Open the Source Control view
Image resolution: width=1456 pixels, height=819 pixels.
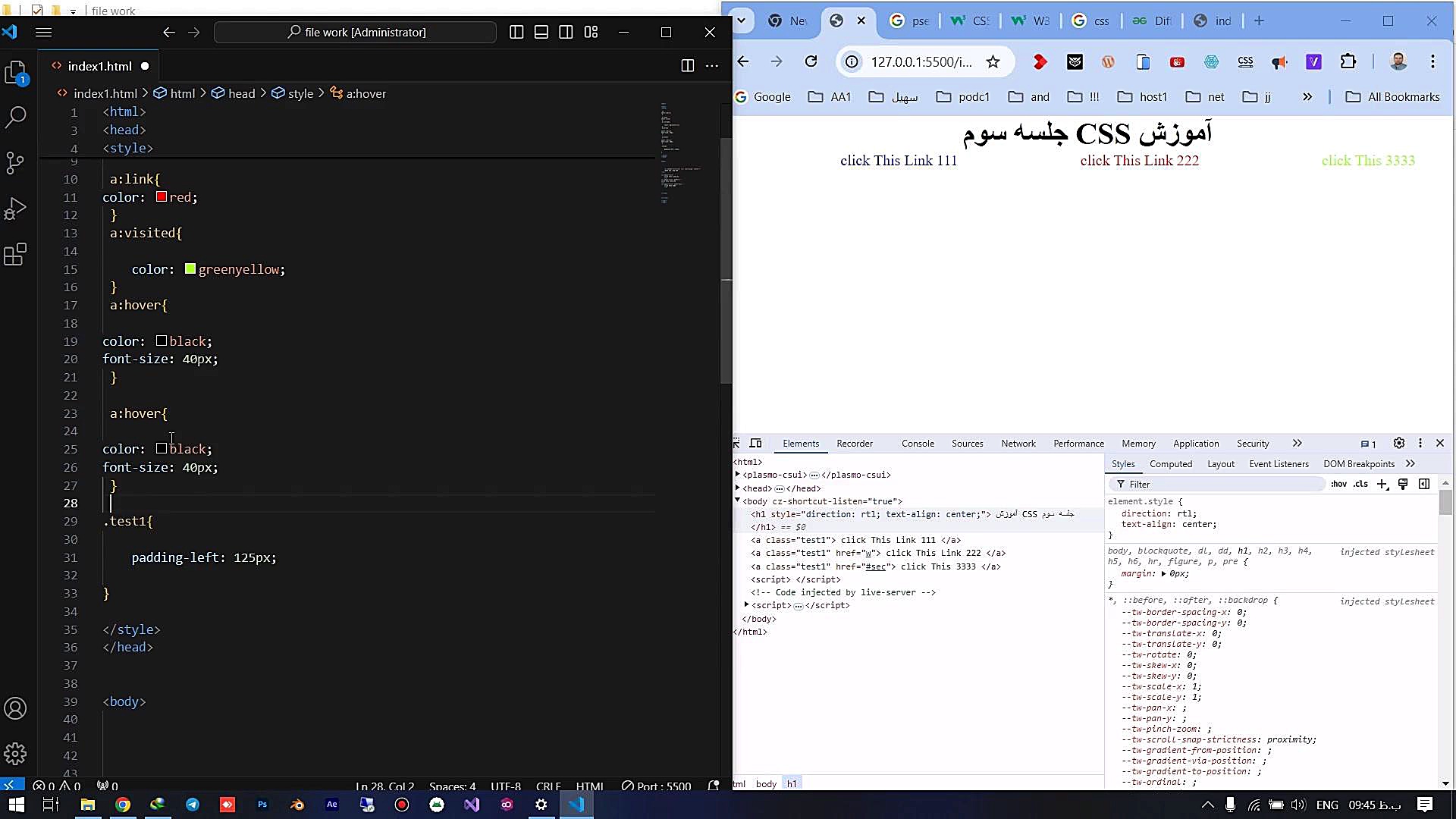tap(16, 162)
